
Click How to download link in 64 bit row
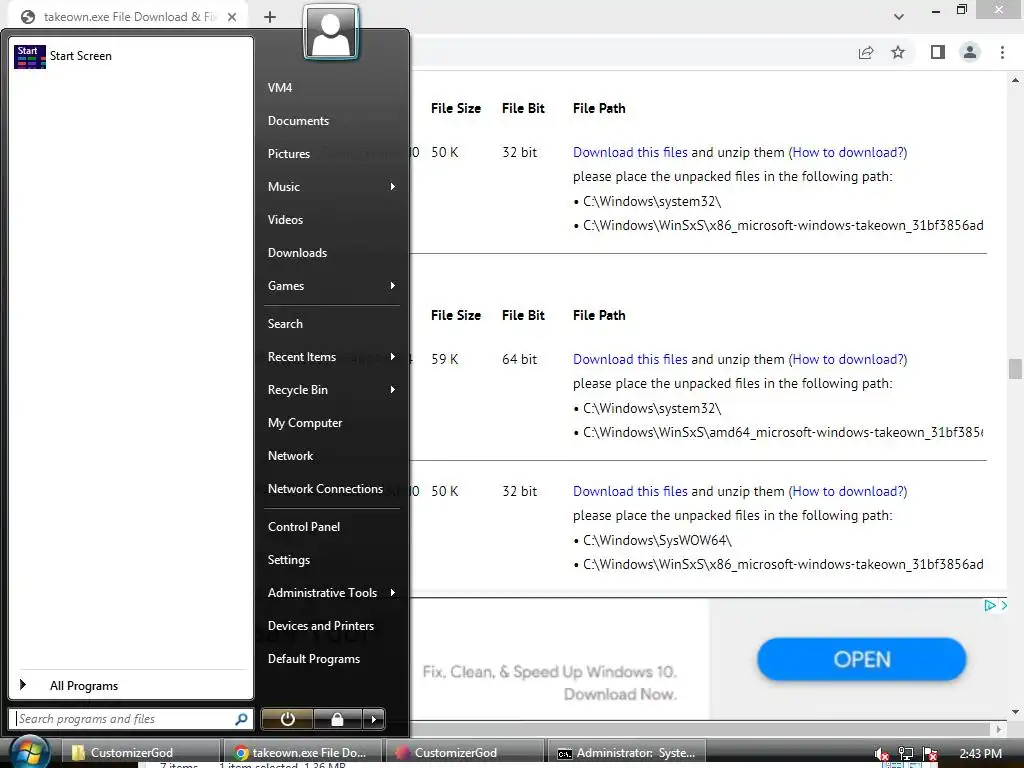pyautogui.click(x=848, y=359)
